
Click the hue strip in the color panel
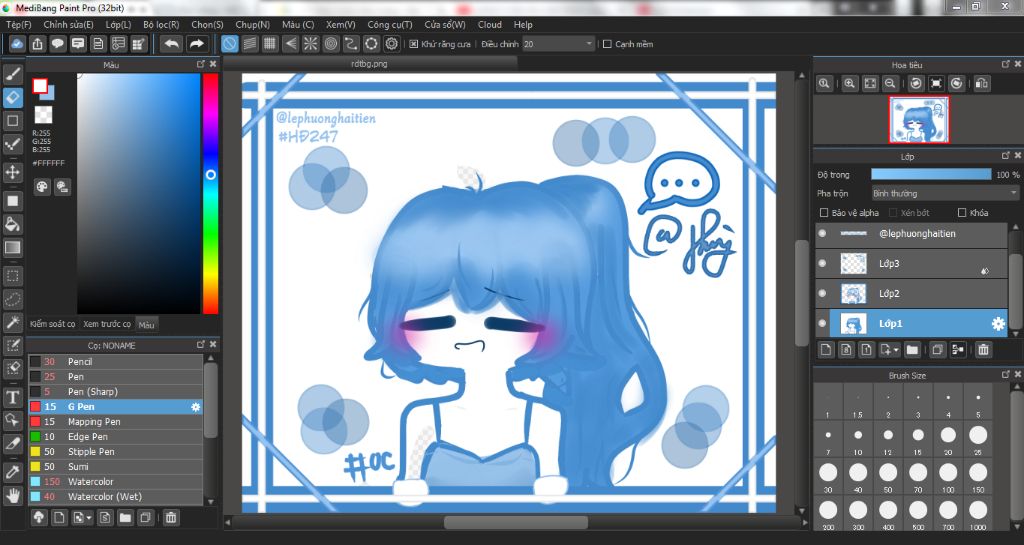(x=210, y=193)
